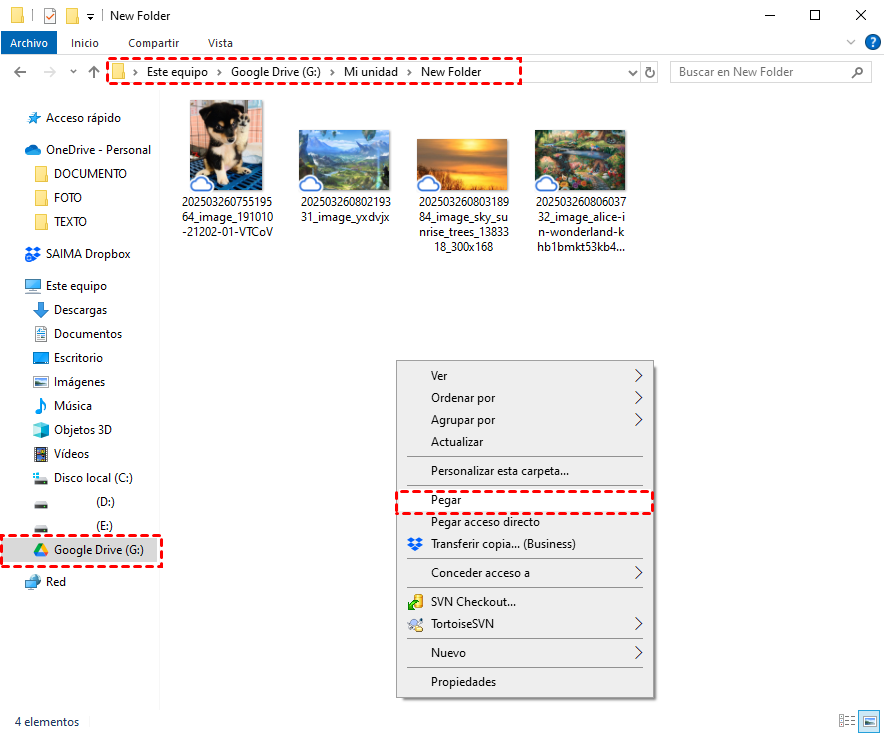Expand the ribbon with the chevron

(x=851, y=42)
